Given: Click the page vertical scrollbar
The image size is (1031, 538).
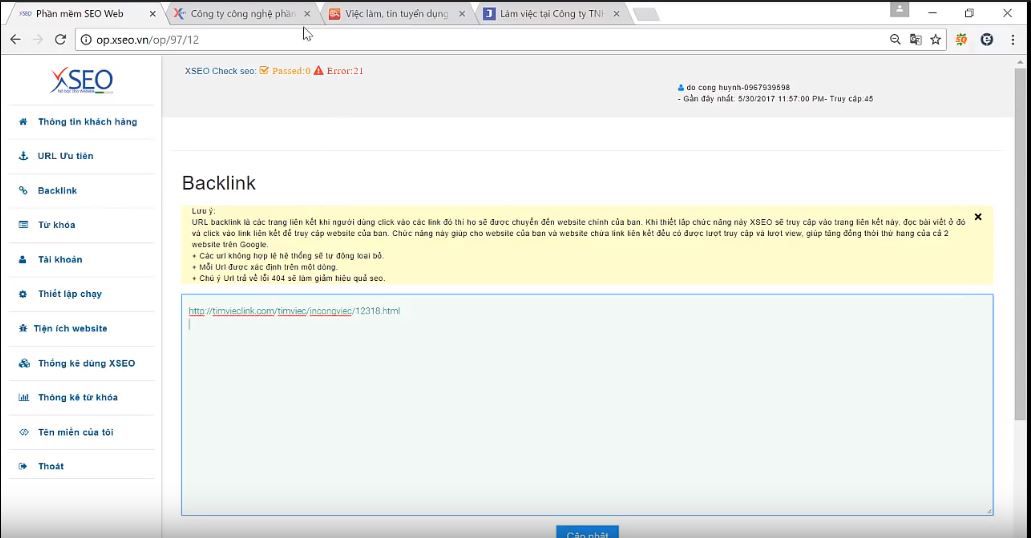Looking at the screenshot, I should coord(1020,243).
